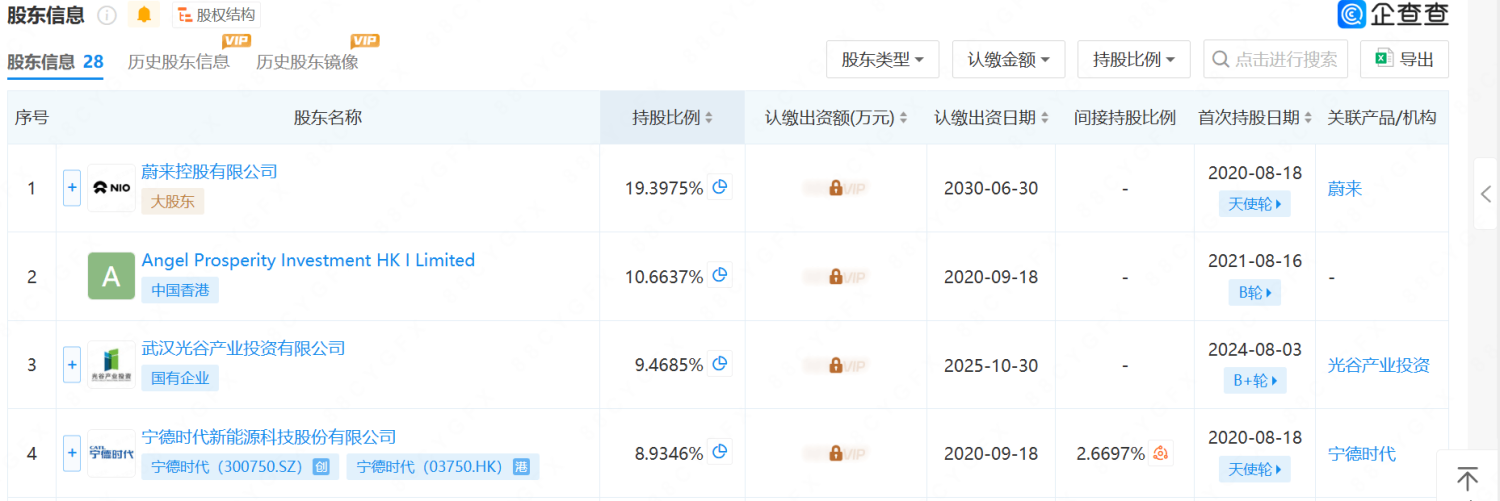The height and width of the screenshot is (501, 1500).
Task: Click the notification bell icon
Action: pyautogui.click(x=145, y=15)
